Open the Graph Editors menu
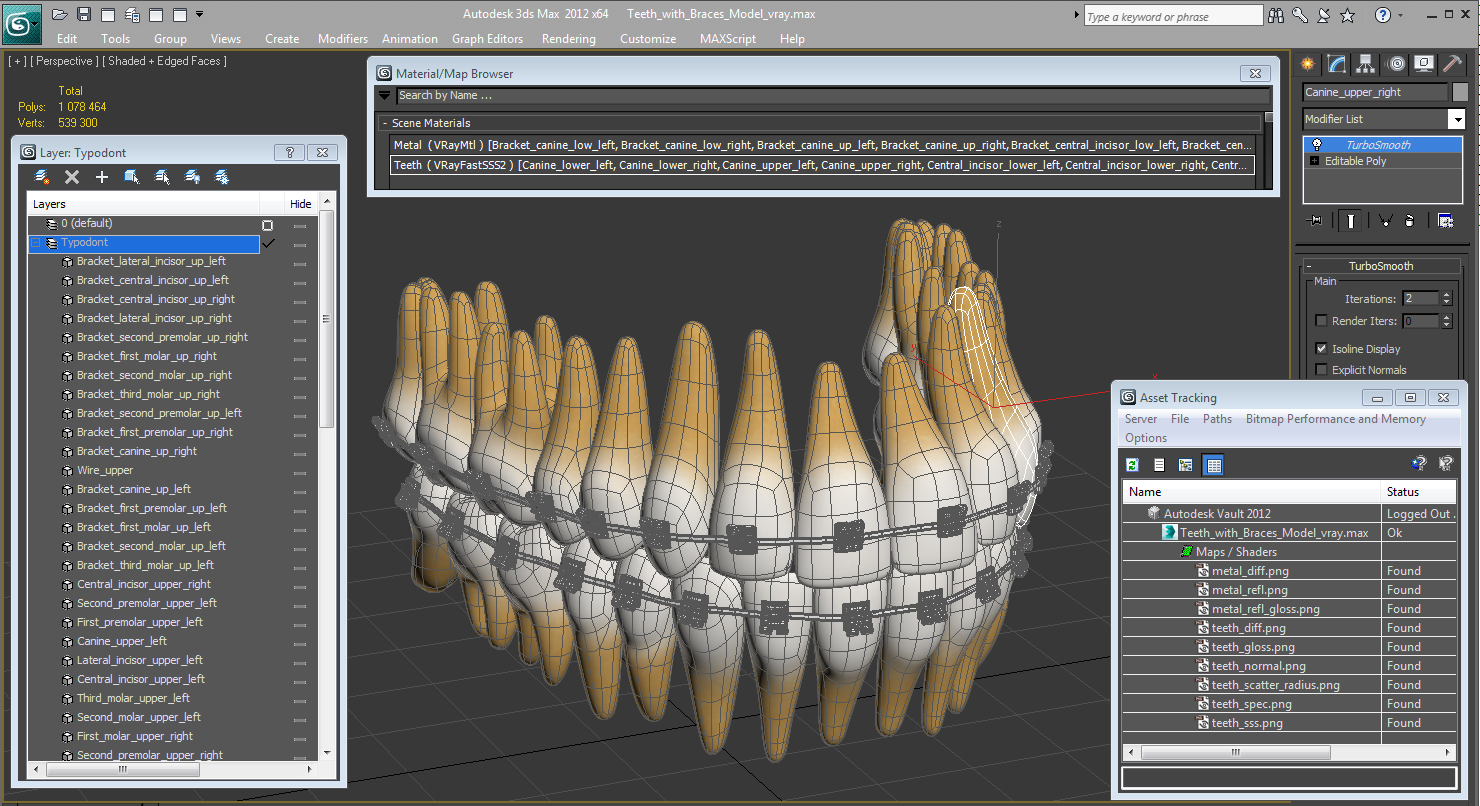This screenshot has height=806, width=1480. tap(487, 39)
